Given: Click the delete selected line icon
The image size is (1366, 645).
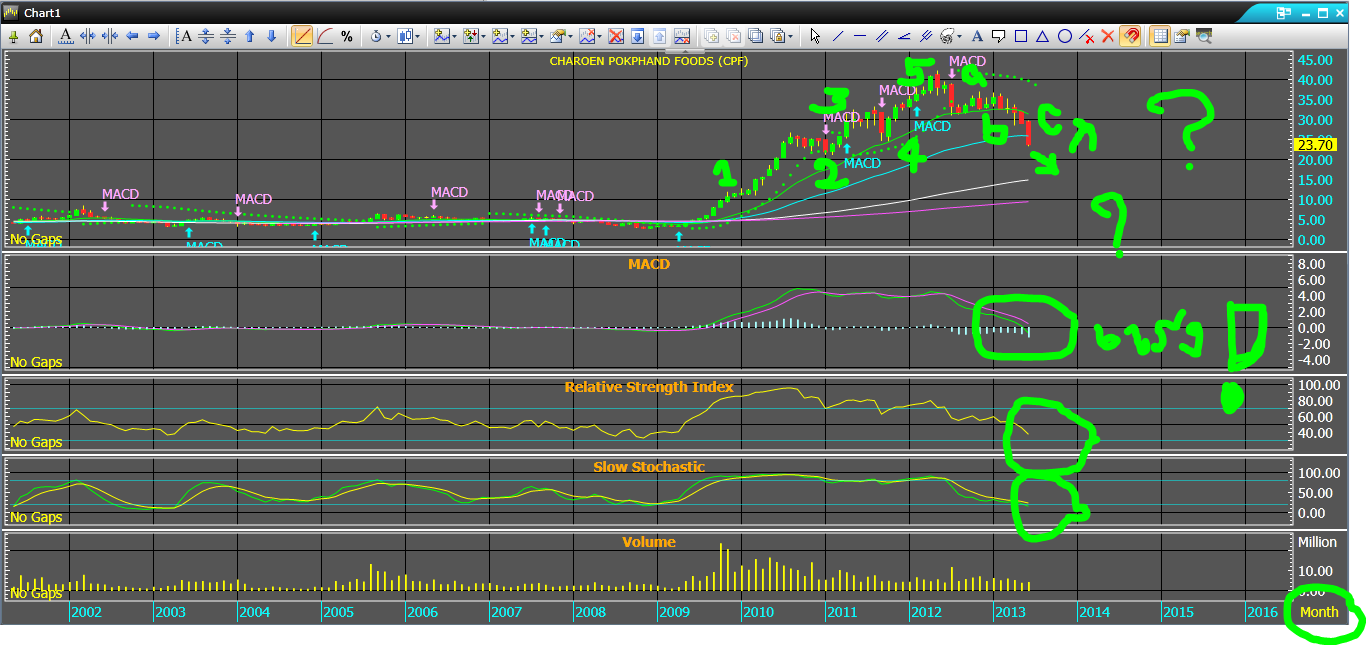Looking at the screenshot, I should (1086, 36).
